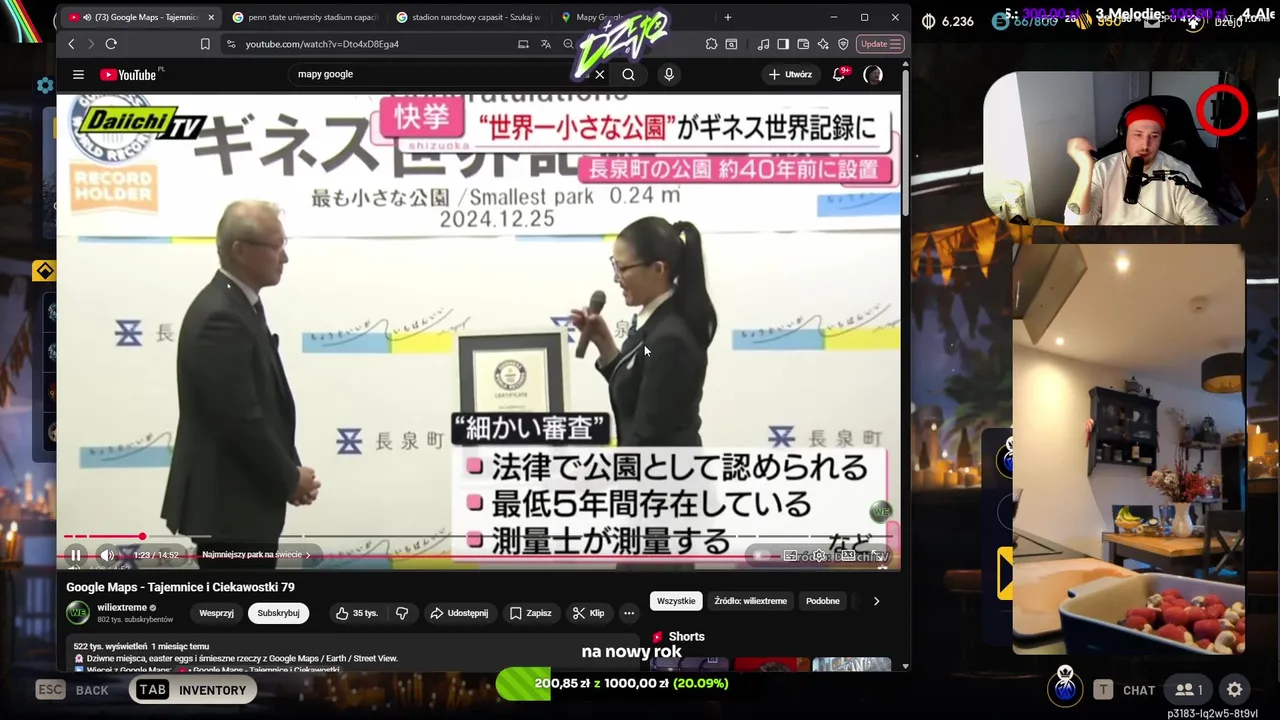
Task: Clear the 'mapy google' search text
Action: click(599, 74)
